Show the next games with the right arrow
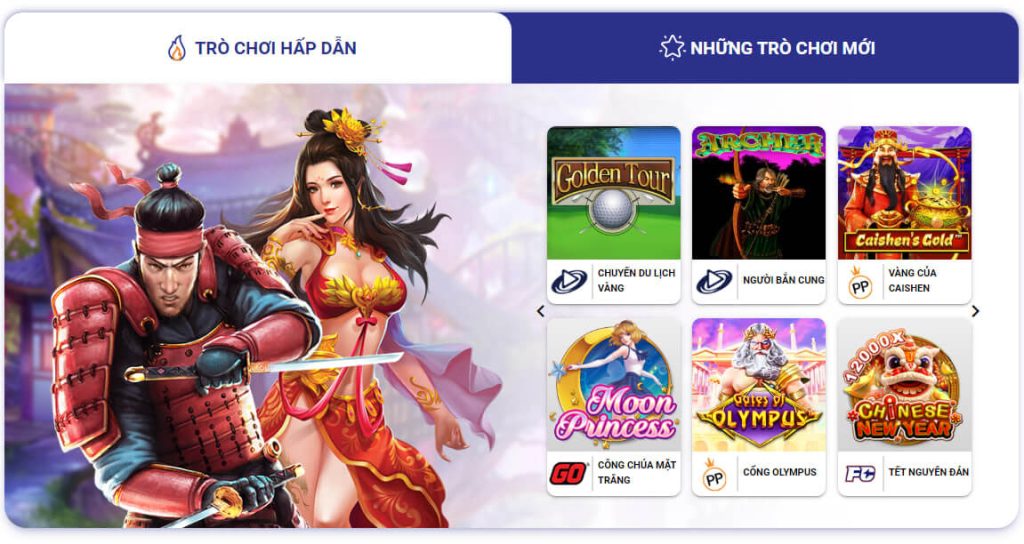This screenshot has height=544, width=1024. click(976, 312)
